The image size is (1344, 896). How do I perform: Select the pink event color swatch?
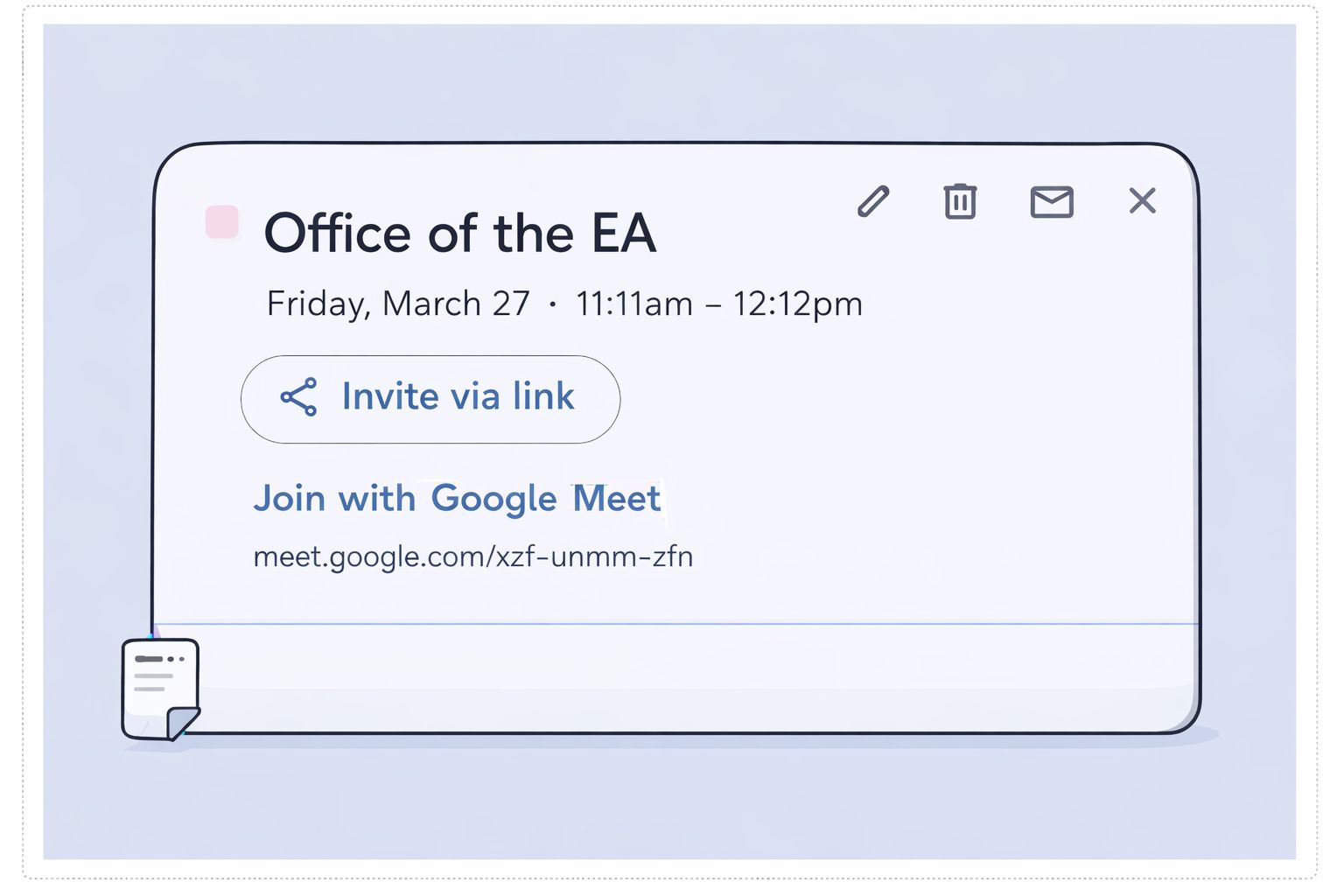(222, 221)
